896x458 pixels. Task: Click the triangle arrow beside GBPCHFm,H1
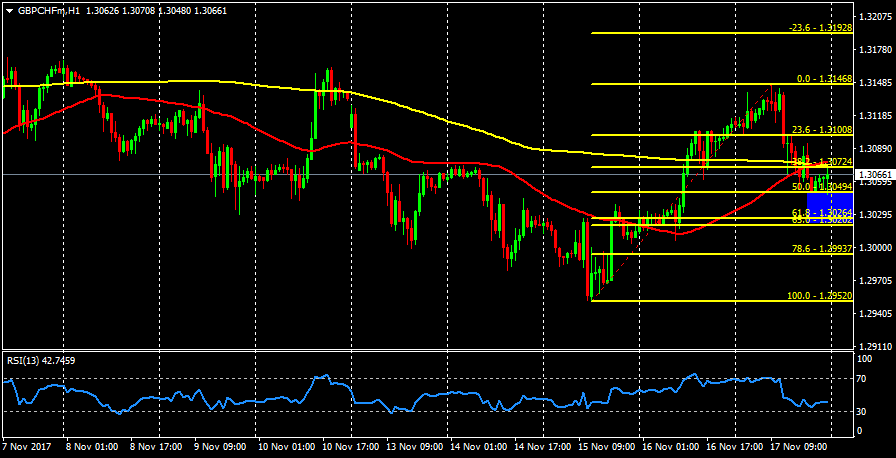click(9, 10)
